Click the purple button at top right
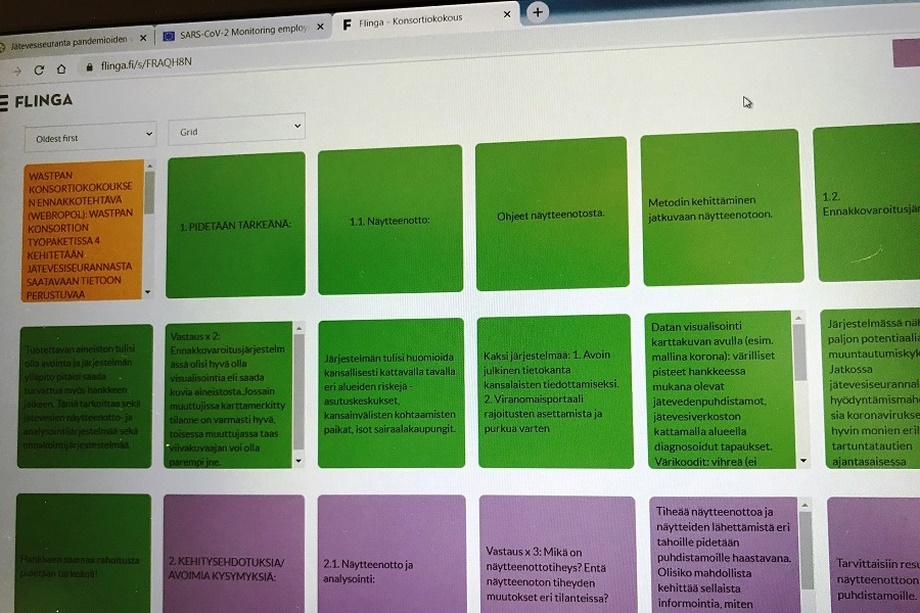920x613 pixels. (x=904, y=52)
